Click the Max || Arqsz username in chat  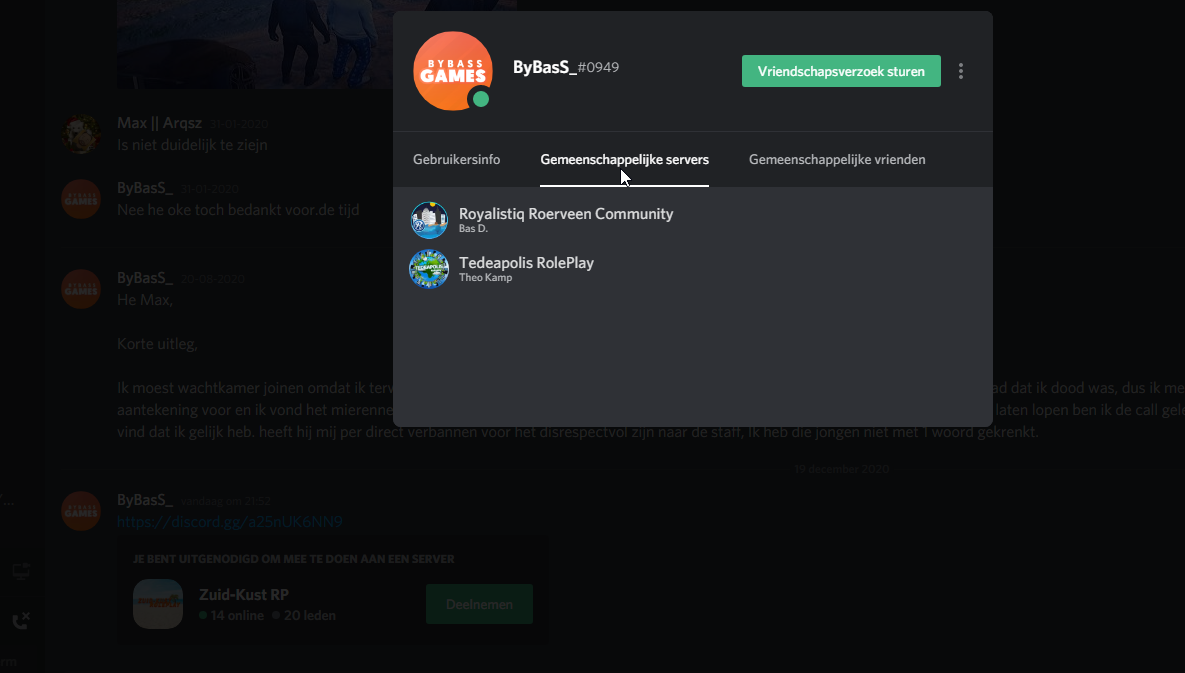pyautogui.click(x=159, y=123)
